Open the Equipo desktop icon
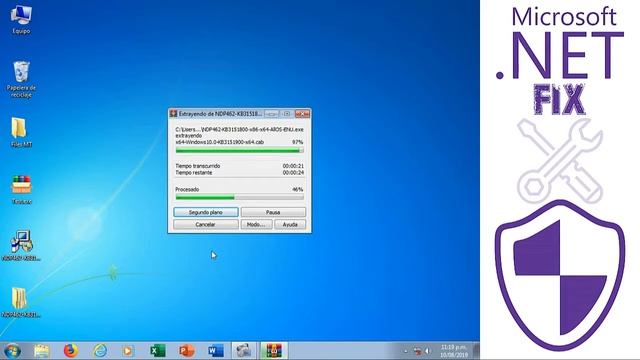The width and height of the screenshot is (640, 360). click(21, 19)
